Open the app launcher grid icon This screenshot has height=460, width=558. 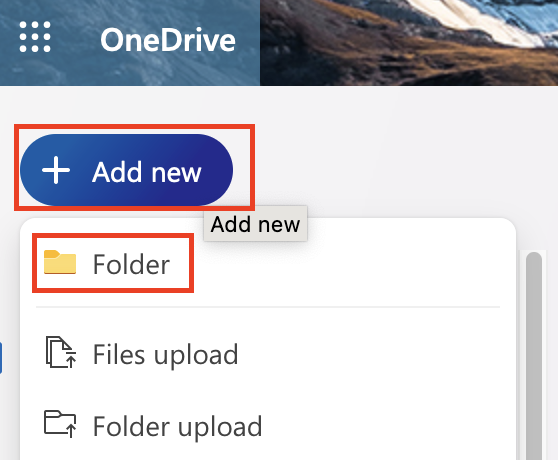(35, 37)
